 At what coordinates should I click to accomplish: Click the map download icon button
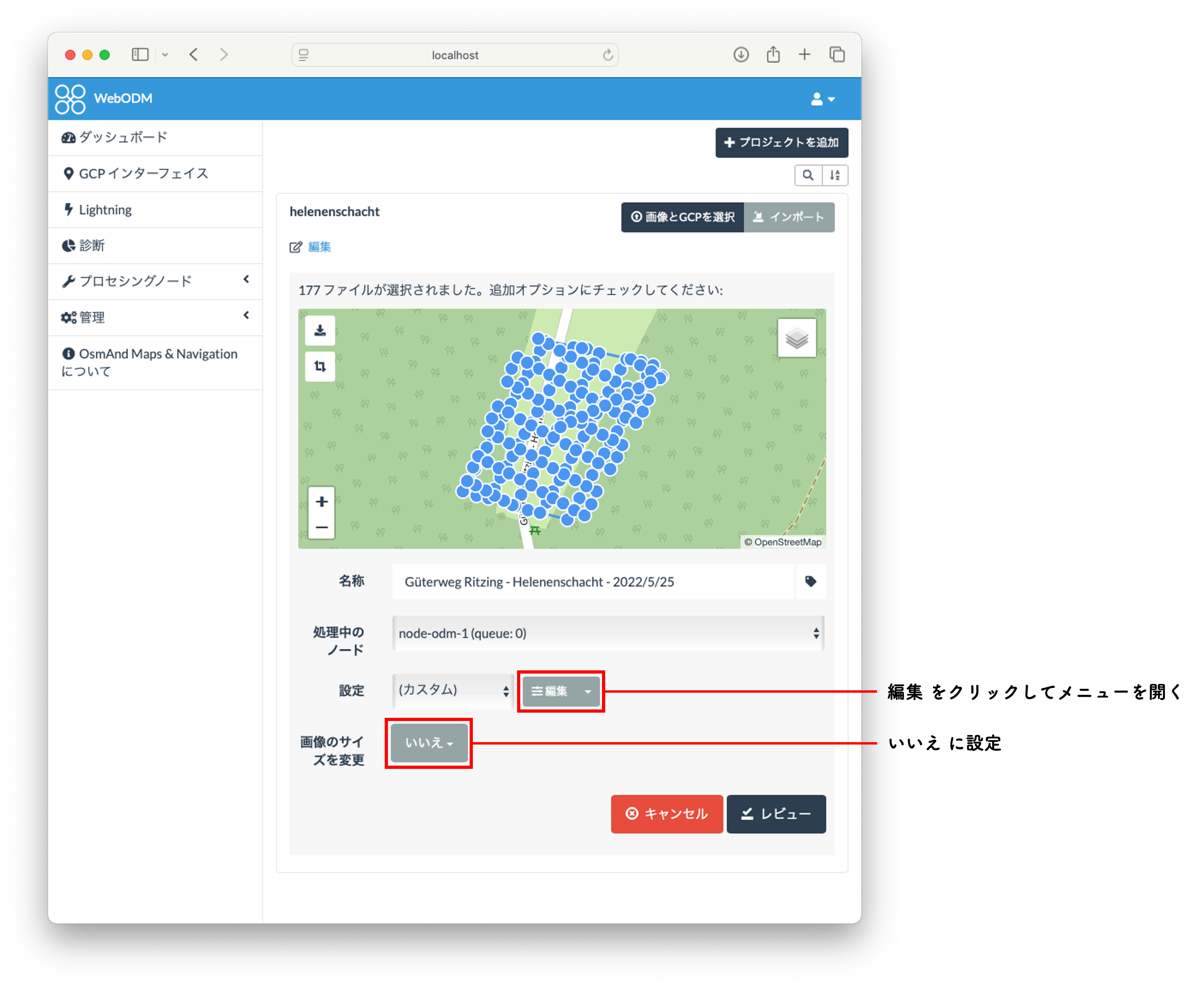click(x=320, y=330)
